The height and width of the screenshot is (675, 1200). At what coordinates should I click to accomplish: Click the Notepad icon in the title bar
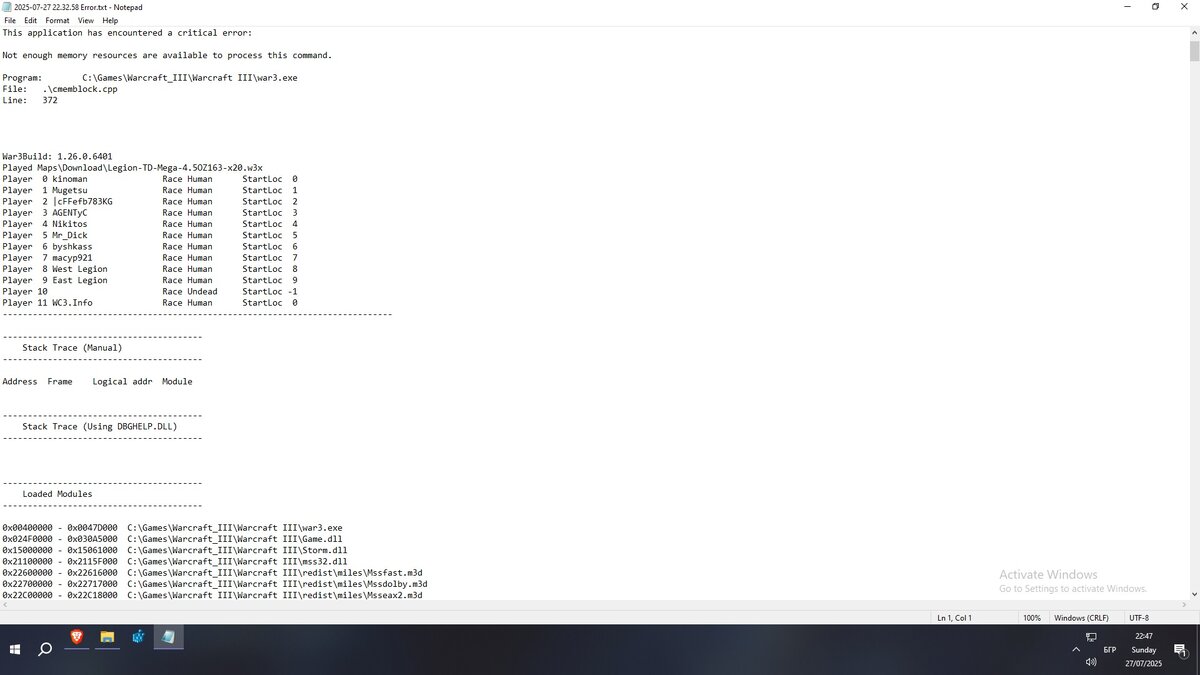(7, 7)
